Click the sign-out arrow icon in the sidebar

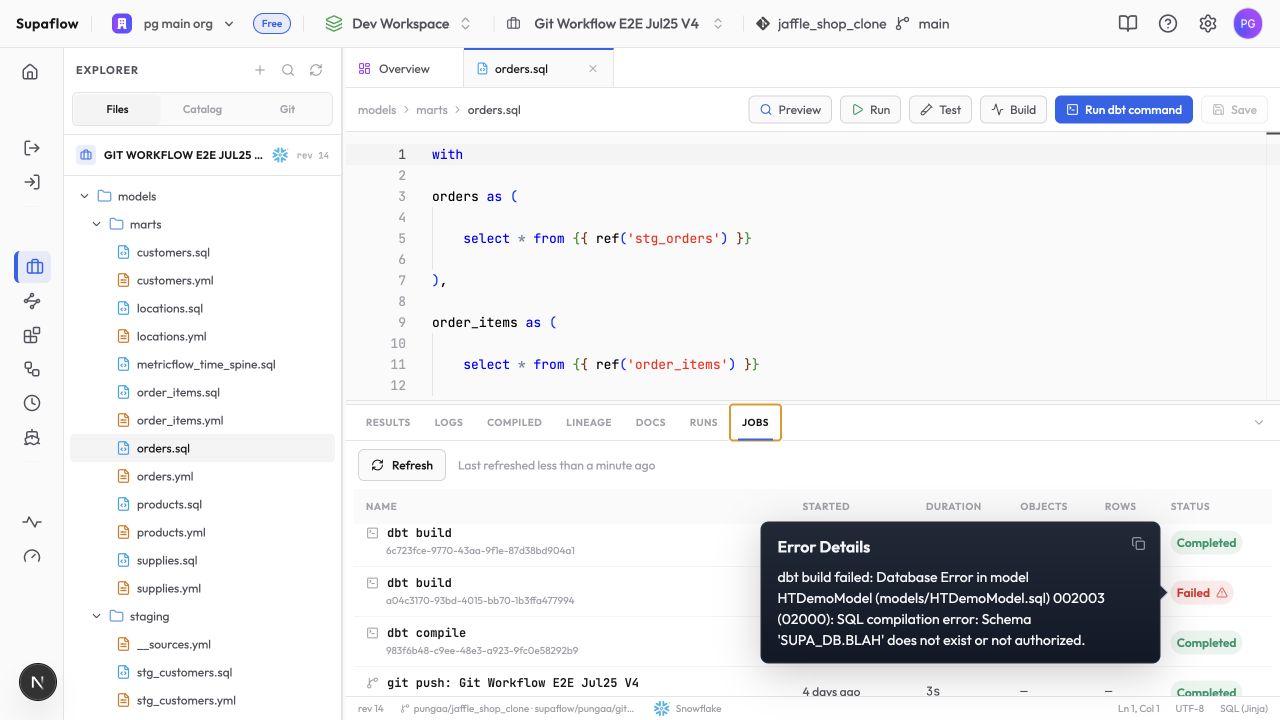(31, 148)
